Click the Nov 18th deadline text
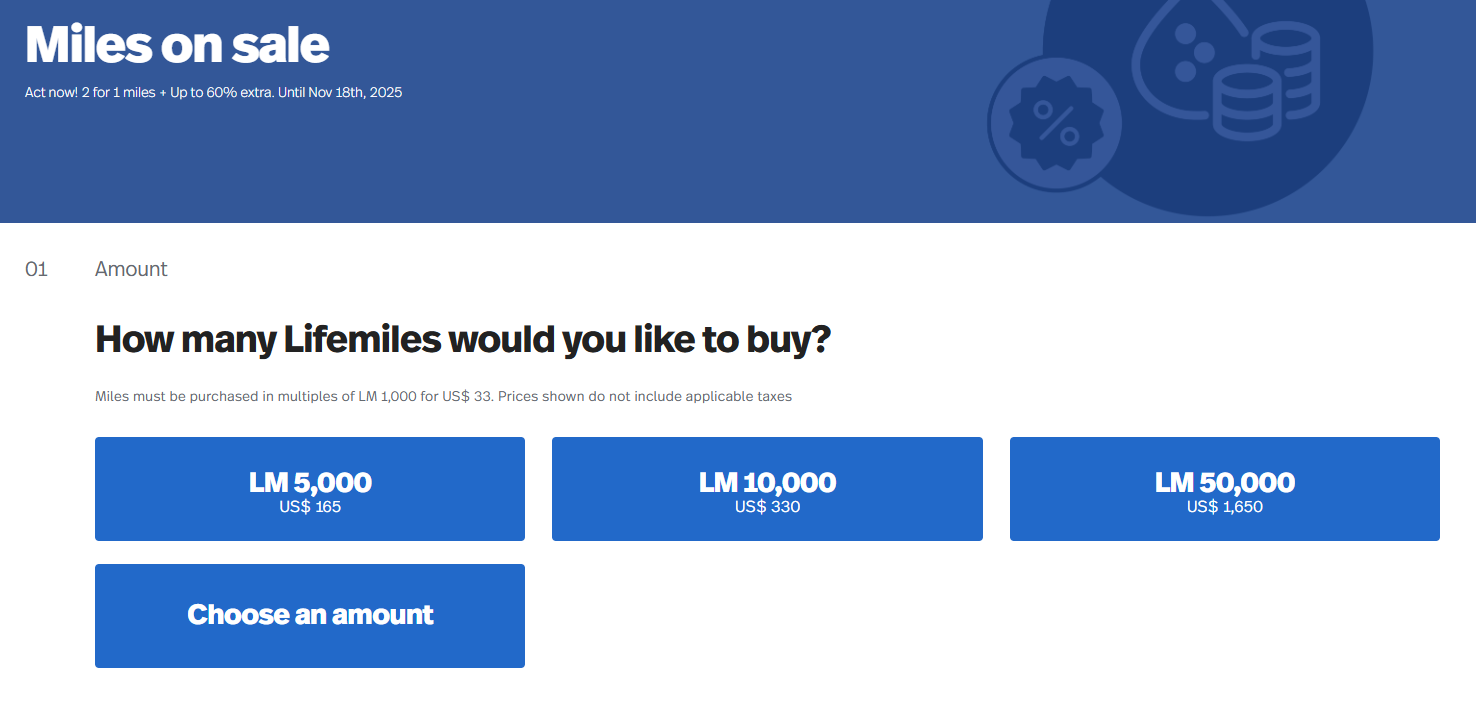This screenshot has height=701, width=1476. (x=362, y=92)
